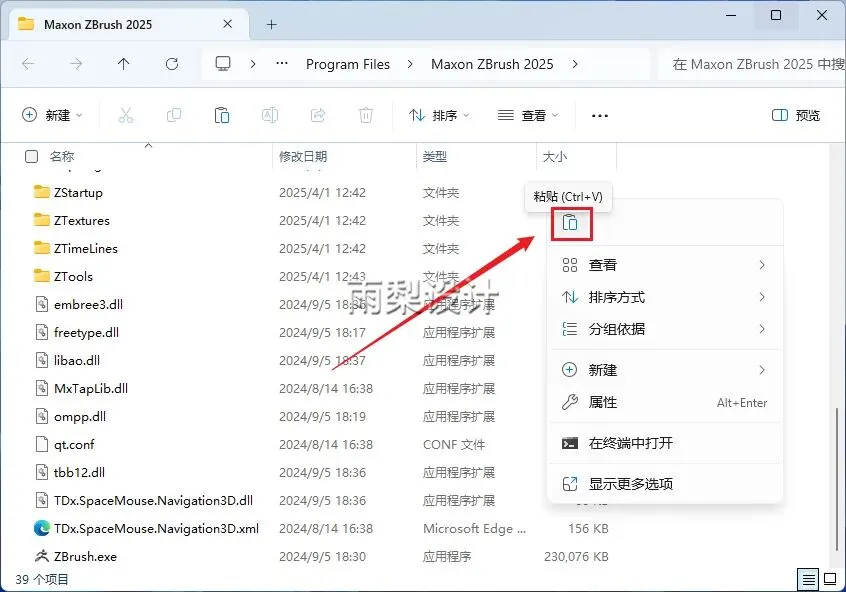Click Maxon ZBrush 2025 in the address bar
Image resolution: width=846 pixels, height=592 pixels.
pyautogui.click(x=492, y=64)
